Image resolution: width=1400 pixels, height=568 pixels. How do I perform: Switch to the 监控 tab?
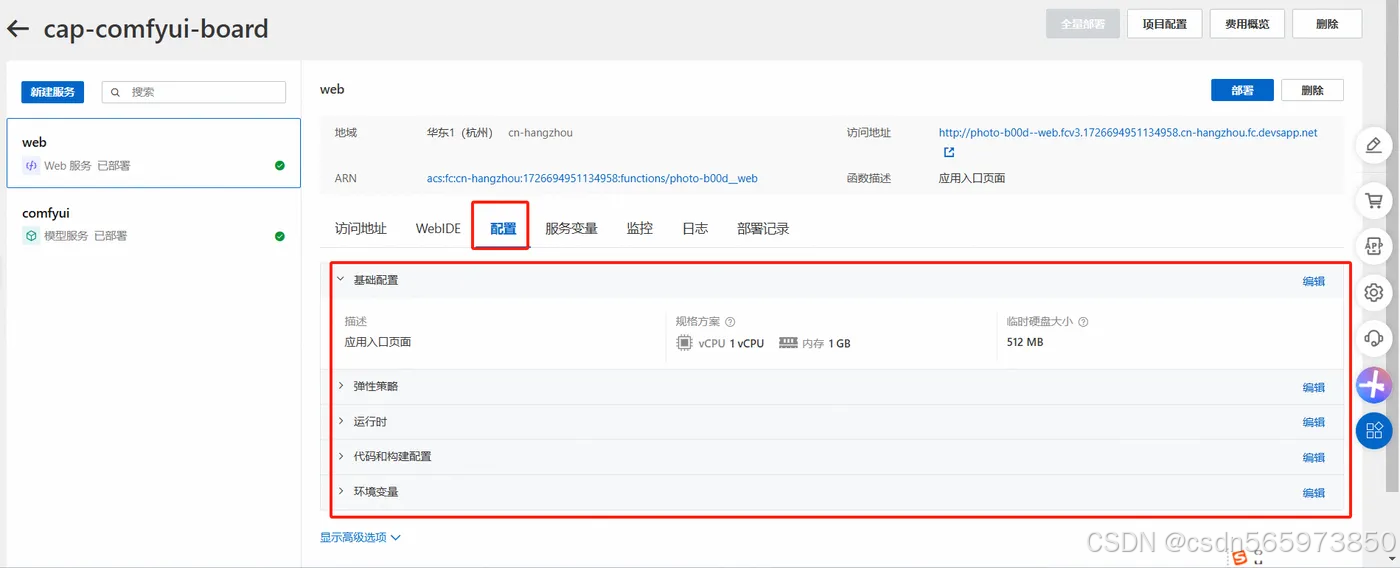pyautogui.click(x=640, y=228)
